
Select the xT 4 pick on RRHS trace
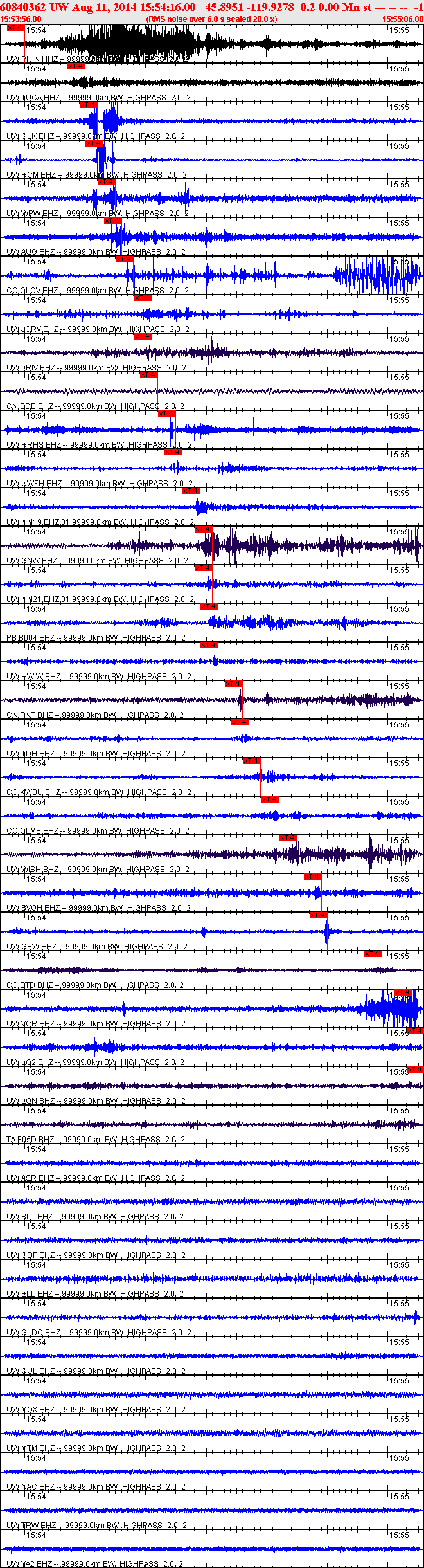click(167, 414)
